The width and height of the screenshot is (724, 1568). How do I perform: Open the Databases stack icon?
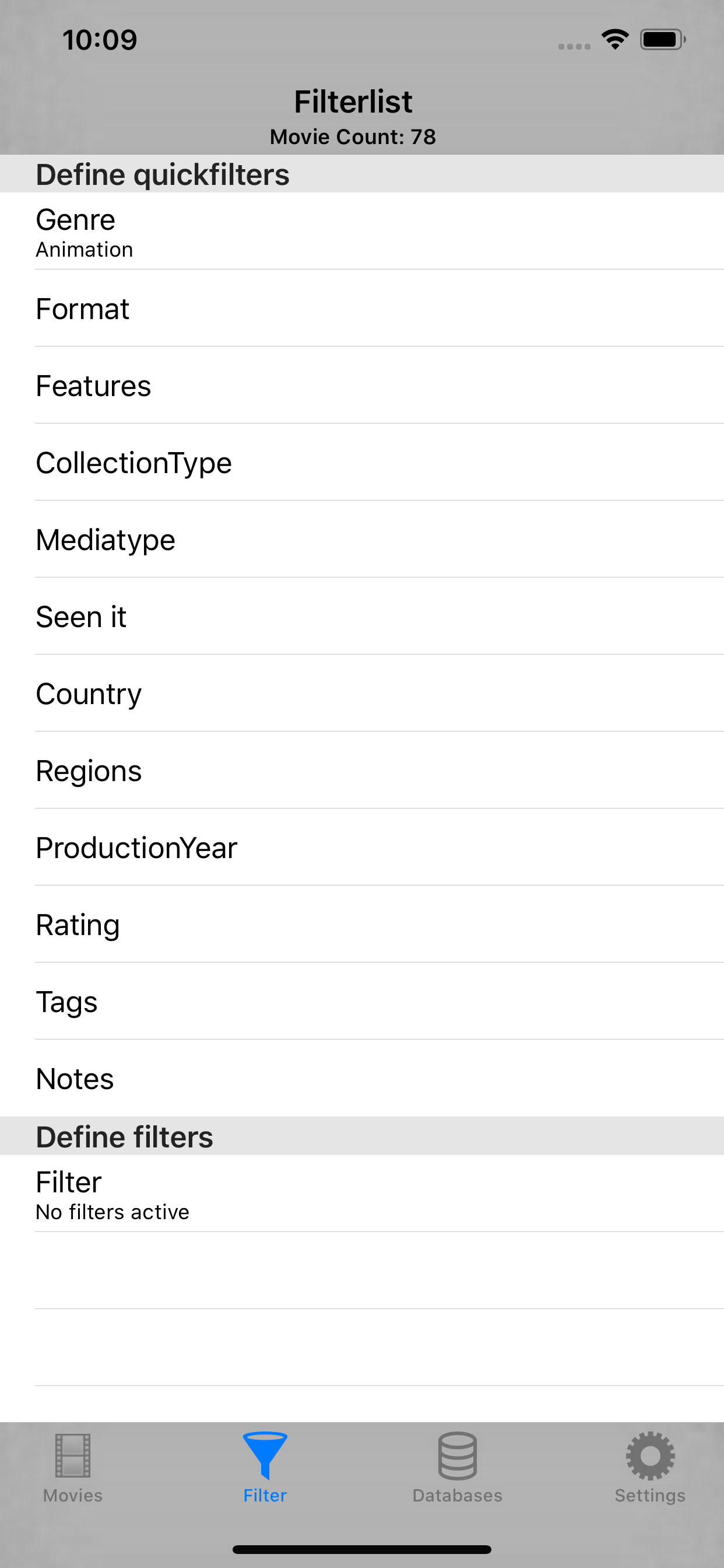(457, 1455)
